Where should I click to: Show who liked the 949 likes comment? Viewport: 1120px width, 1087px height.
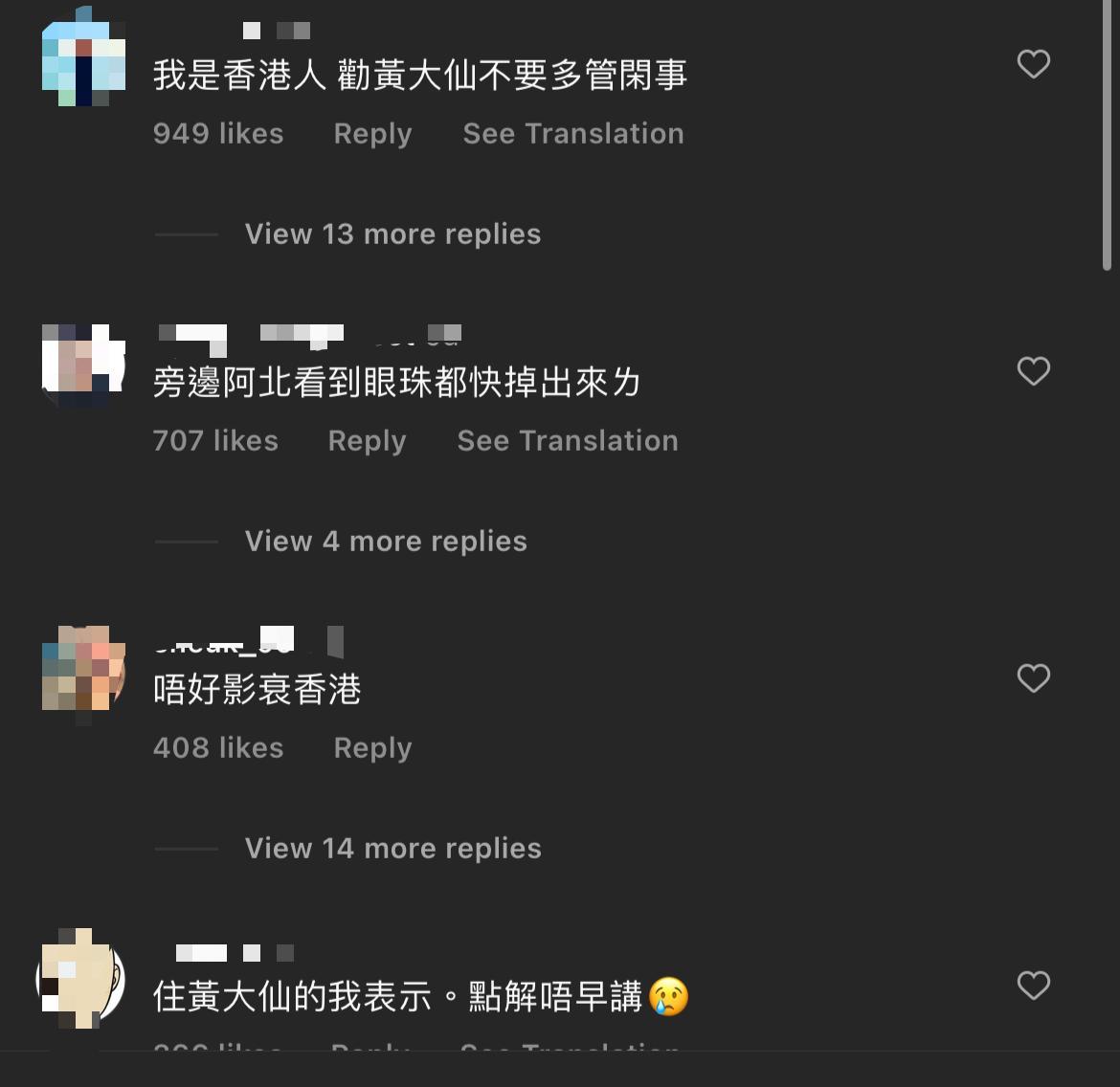tap(218, 134)
